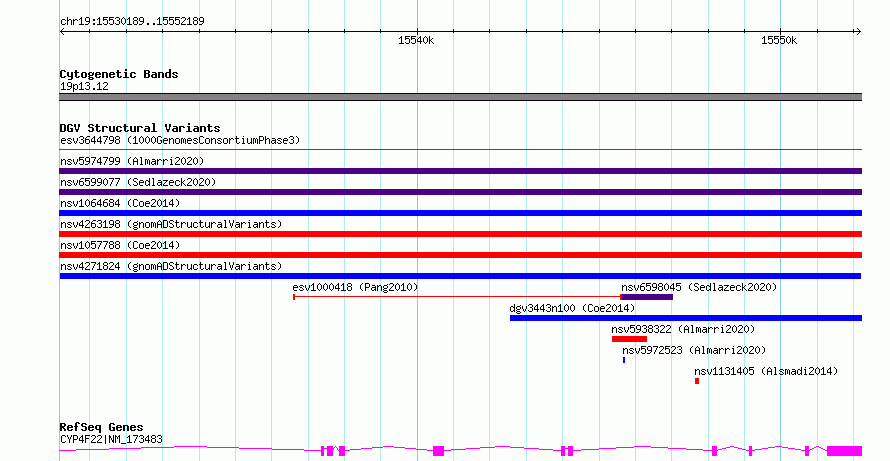Click the 19p13.12 band label
Screen dimensions: 890x461
(x=84, y=86)
